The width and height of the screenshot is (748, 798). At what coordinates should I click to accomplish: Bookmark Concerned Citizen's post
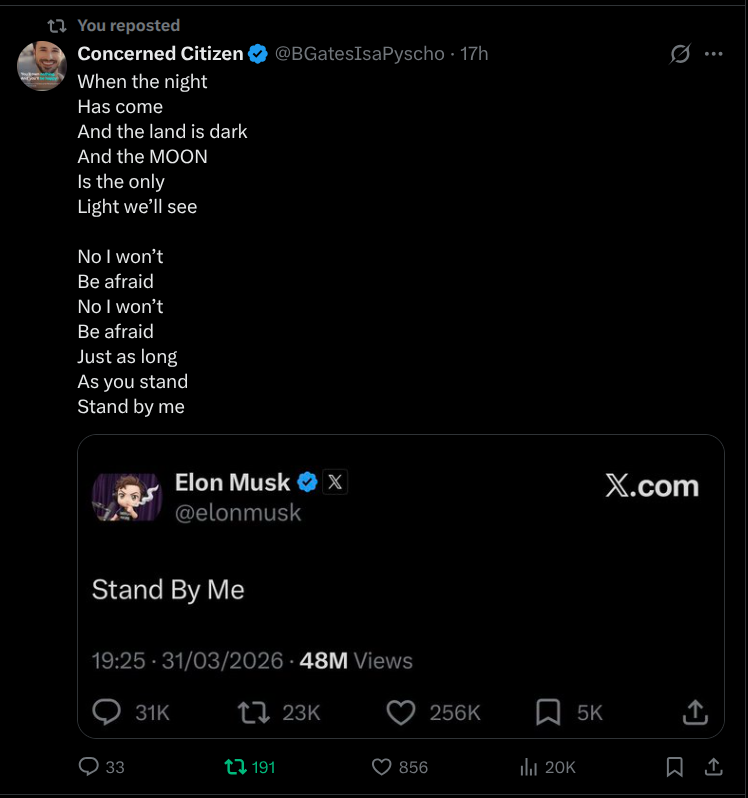675,767
